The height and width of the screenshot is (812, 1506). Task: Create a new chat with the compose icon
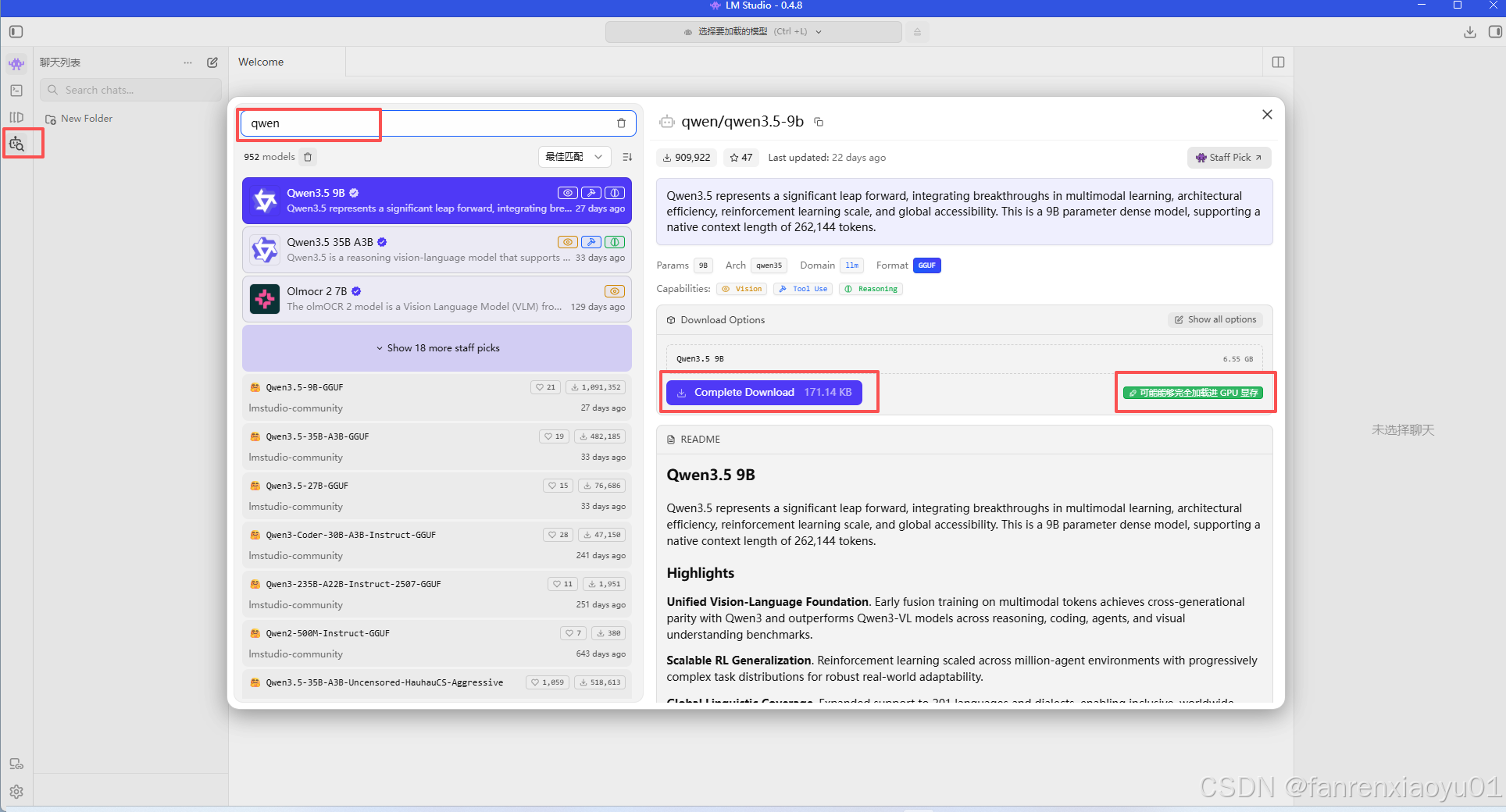point(212,62)
